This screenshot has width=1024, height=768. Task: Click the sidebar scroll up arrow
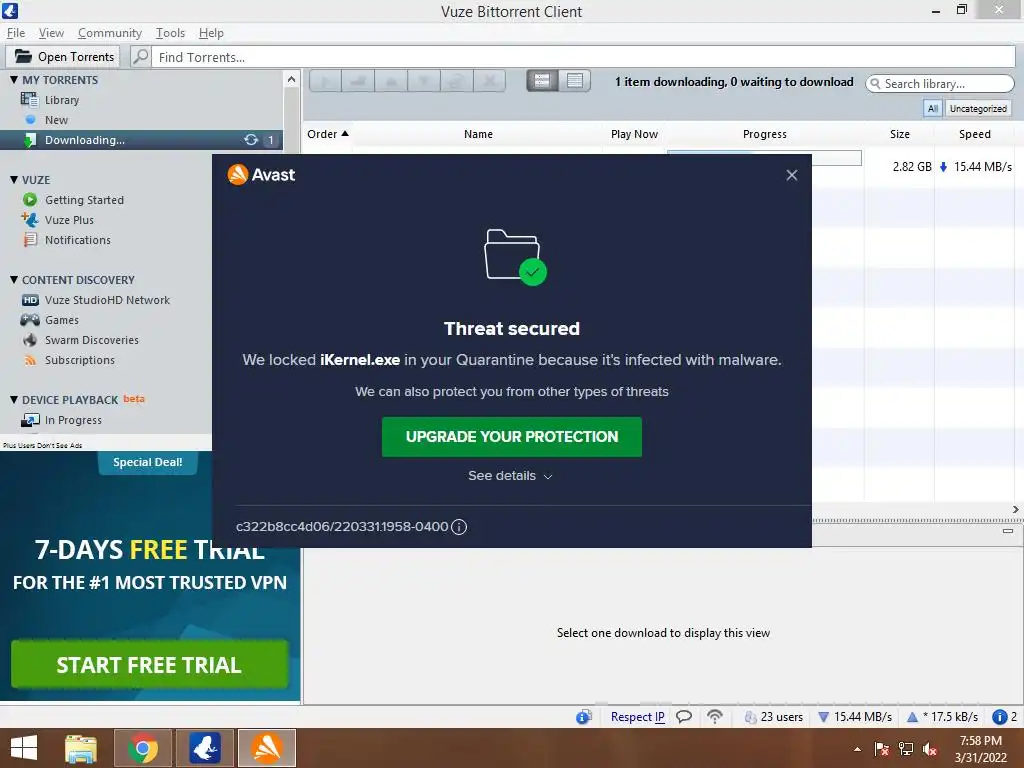pos(291,80)
